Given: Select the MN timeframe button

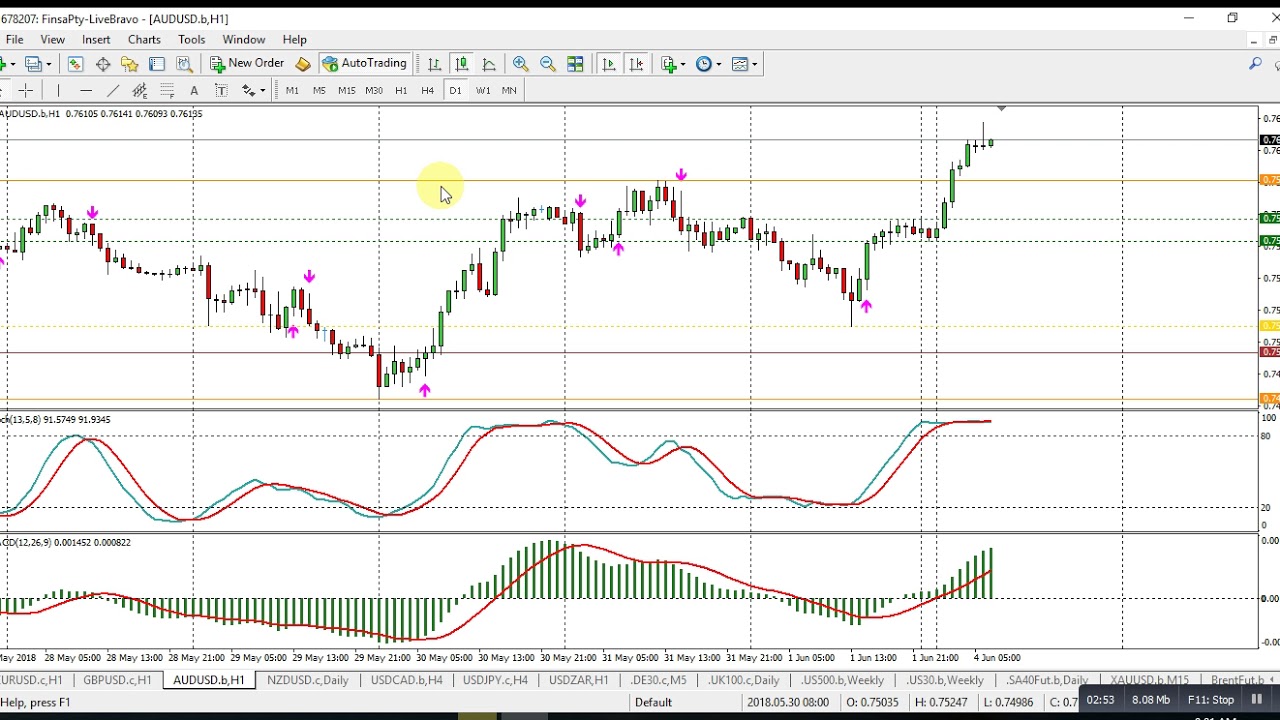Looking at the screenshot, I should click(509, 91).
